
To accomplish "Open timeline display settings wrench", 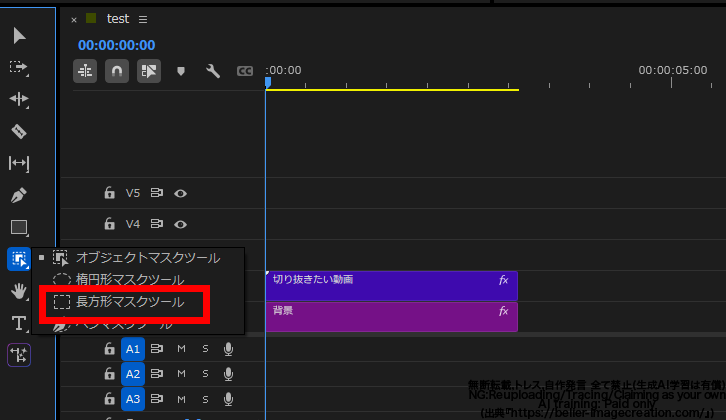I will click(213, 71).
